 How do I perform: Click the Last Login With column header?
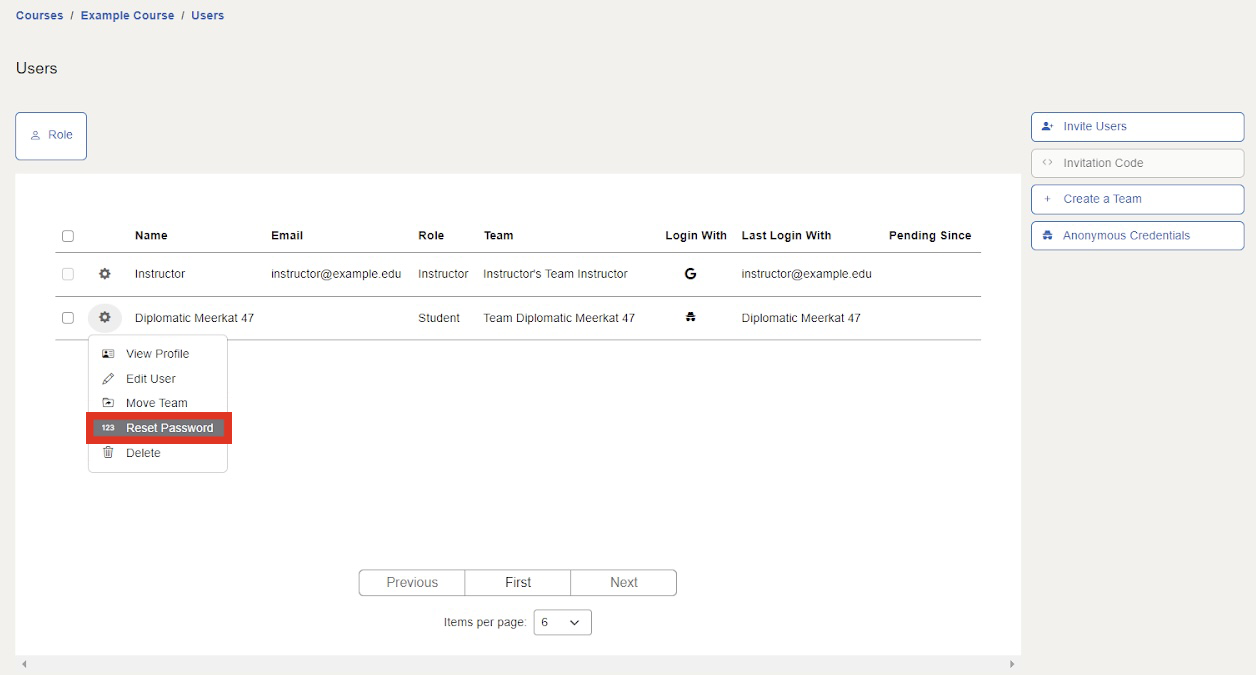[x=786, y=236]
